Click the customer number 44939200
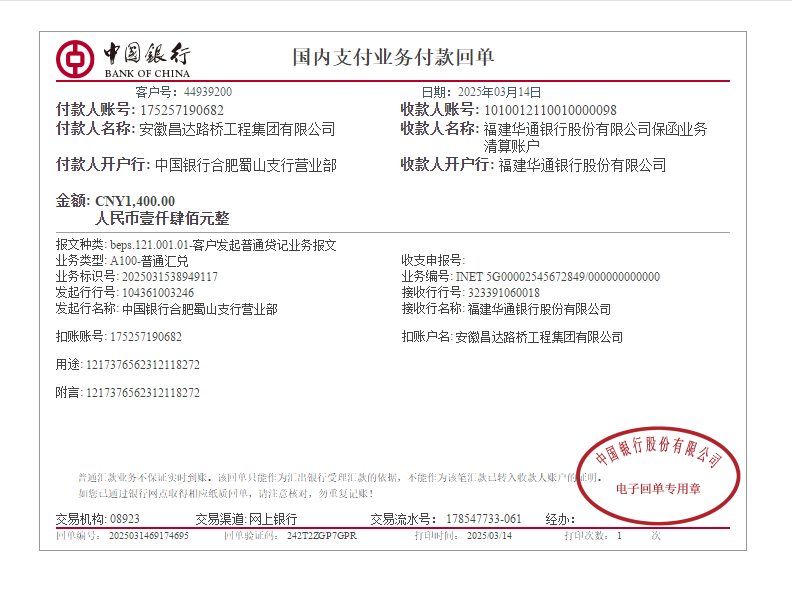 207,92
